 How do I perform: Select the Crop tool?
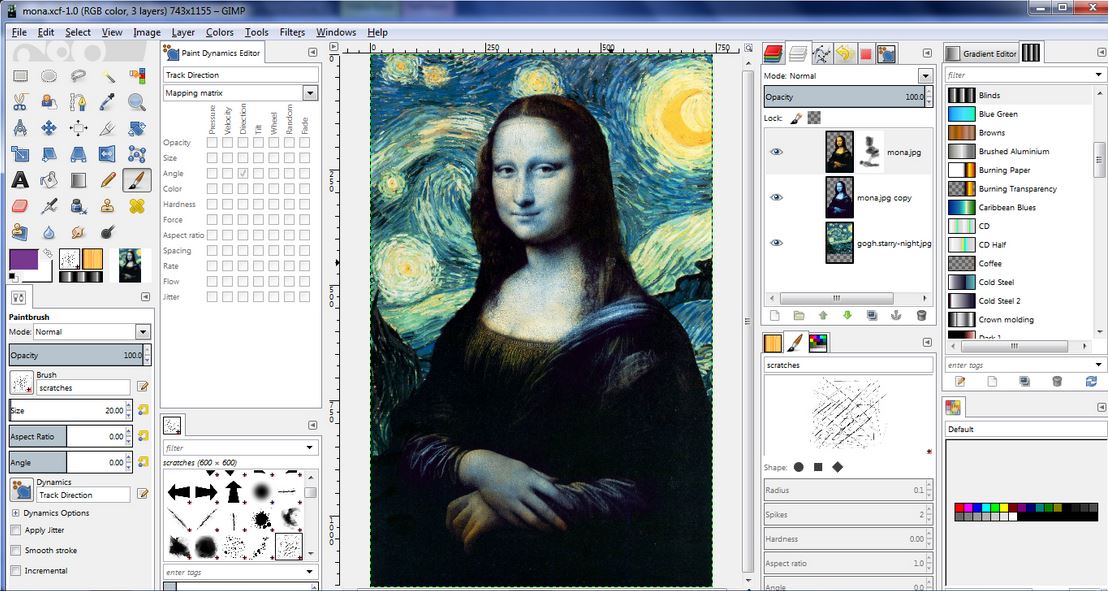point(108,128)
